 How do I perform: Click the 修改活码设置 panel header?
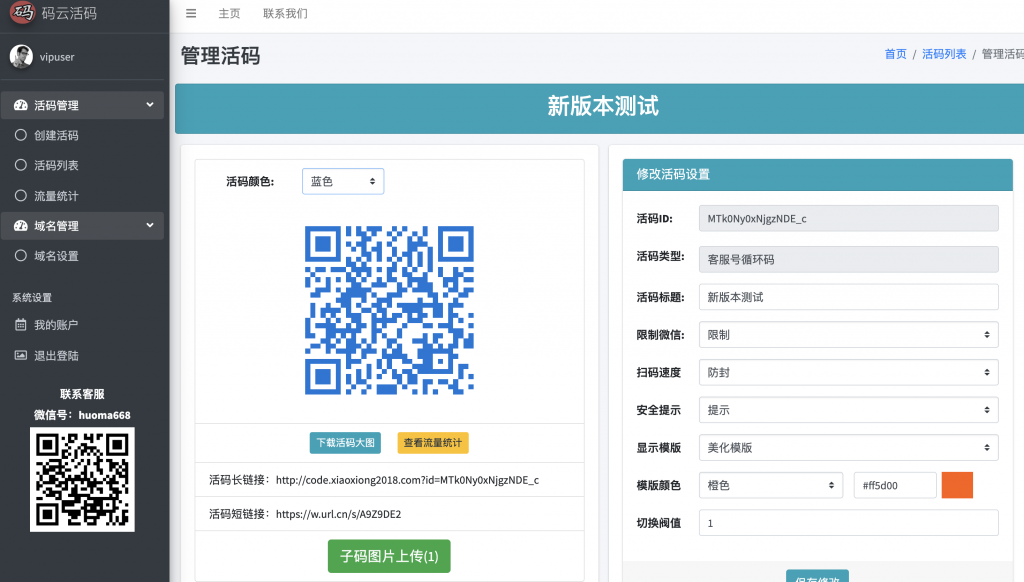(x=818, y=174)
